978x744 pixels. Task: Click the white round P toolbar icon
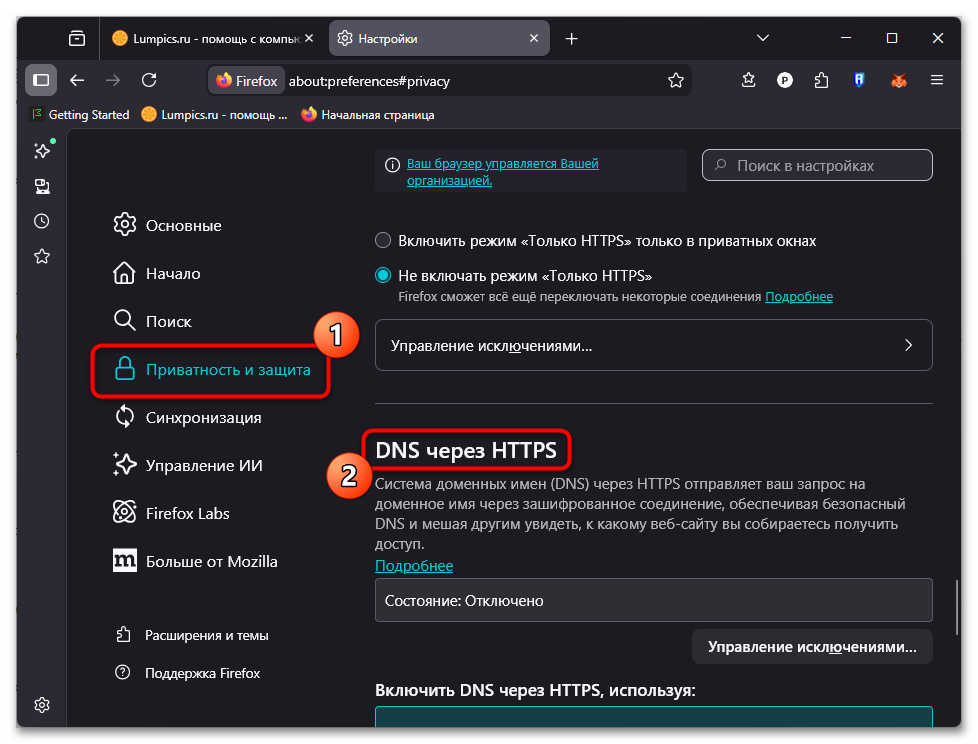pos(785,80)
